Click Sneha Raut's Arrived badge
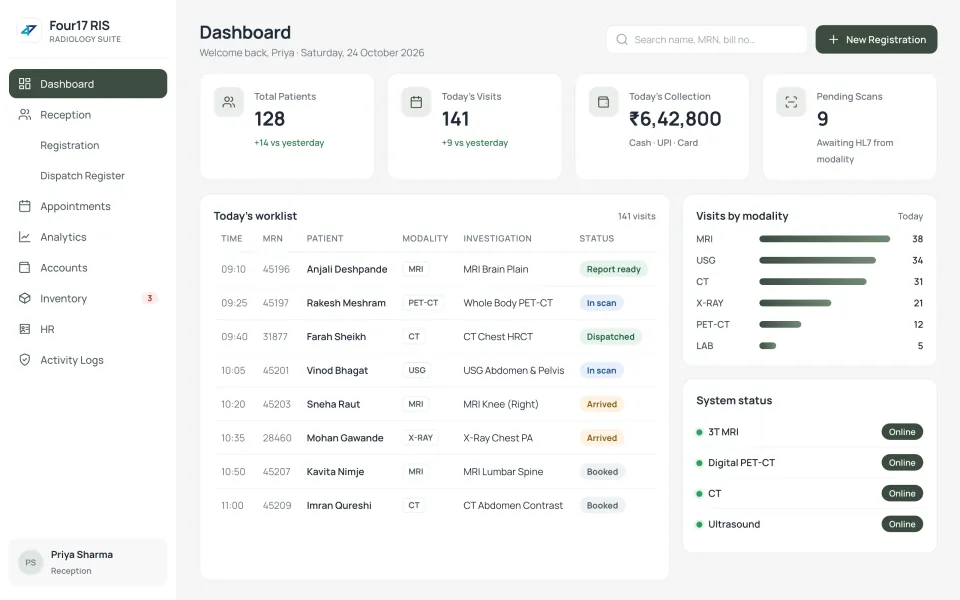Image resolution: width=960 pixels, height=600 pixels. 602,404
